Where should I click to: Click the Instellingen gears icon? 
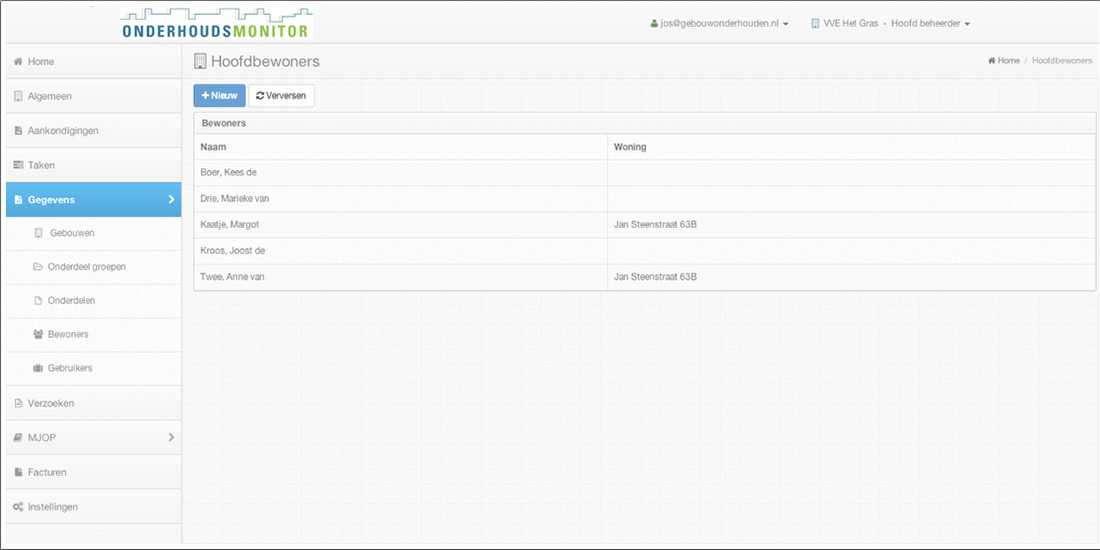[x=18, y=507]
